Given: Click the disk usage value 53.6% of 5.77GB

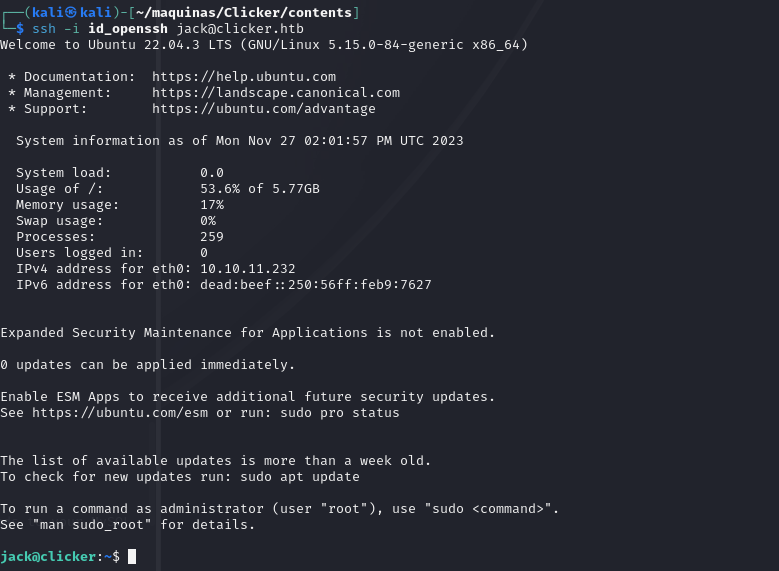Looking at the screenshot, I should 260,189.
